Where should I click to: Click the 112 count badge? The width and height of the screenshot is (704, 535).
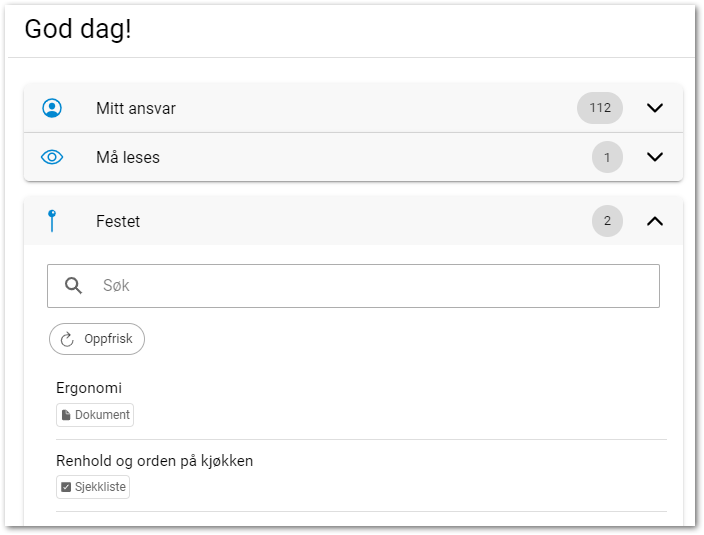600,108
